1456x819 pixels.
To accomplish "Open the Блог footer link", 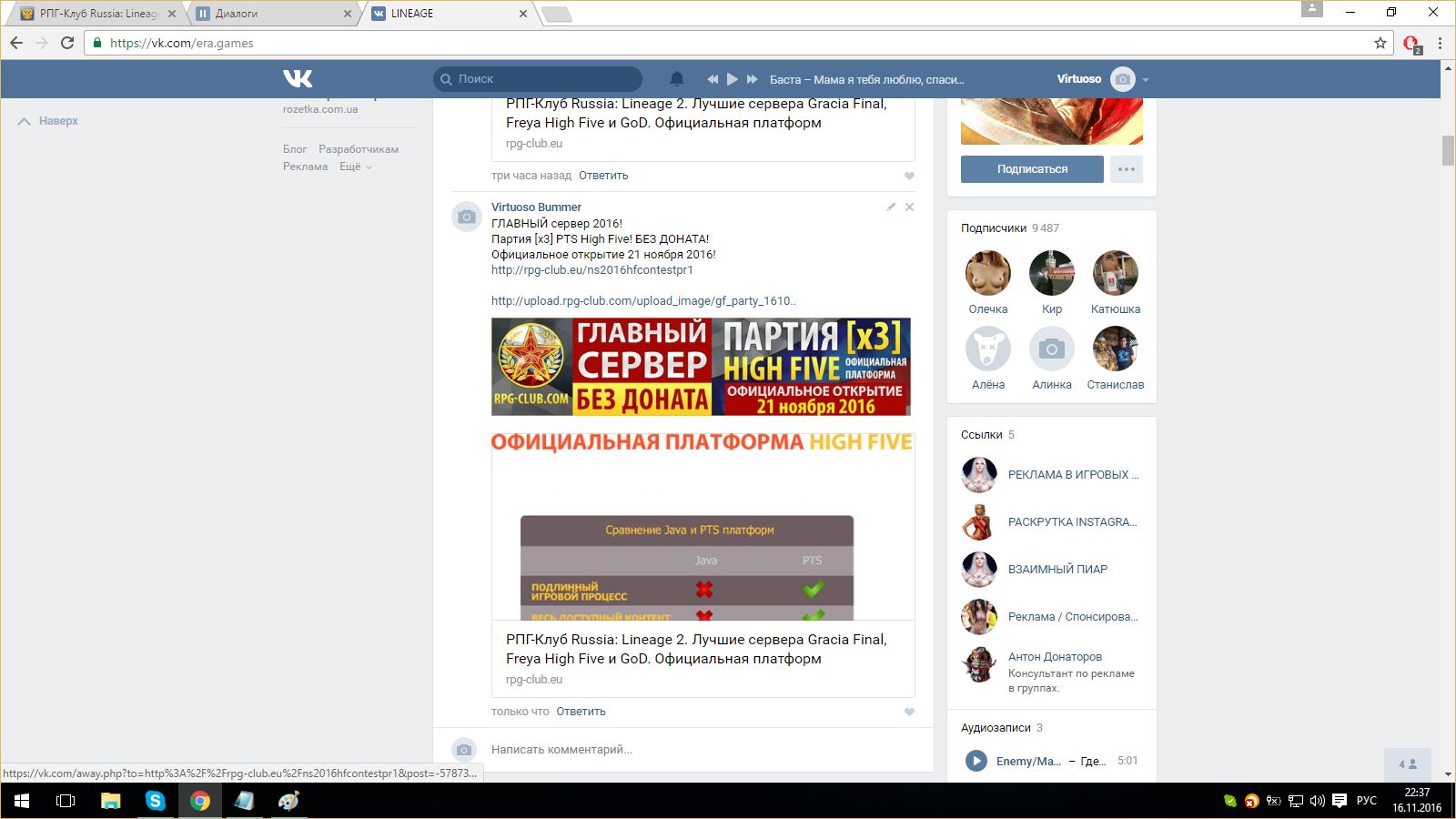I will point(295,149).
